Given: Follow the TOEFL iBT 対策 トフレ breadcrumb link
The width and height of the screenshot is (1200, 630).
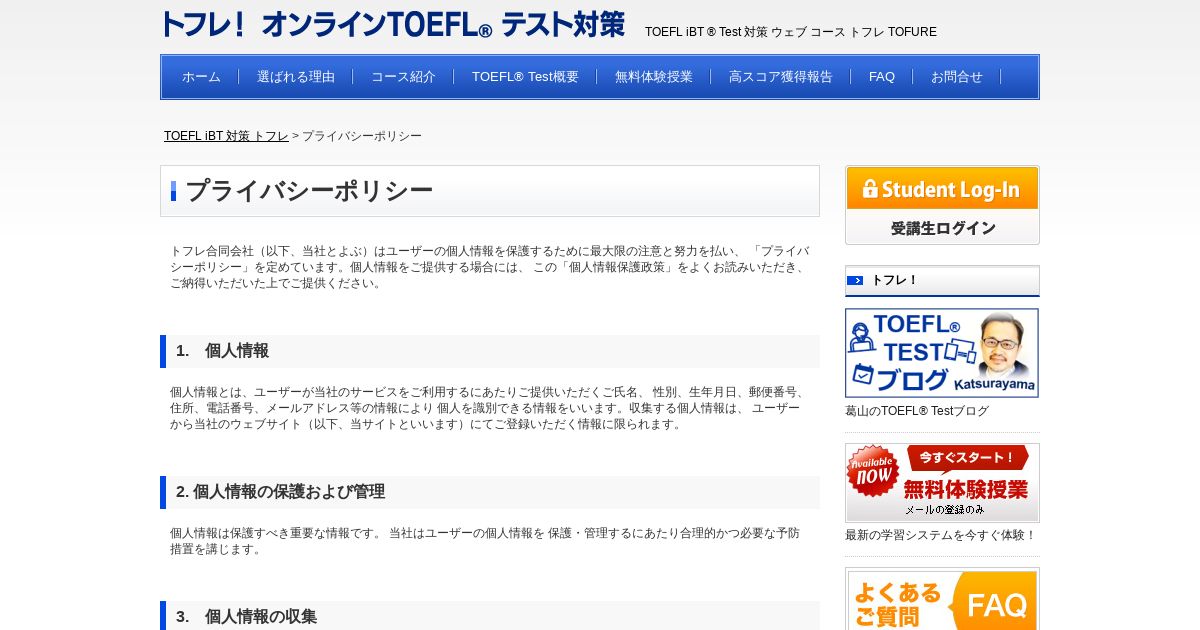Looking at the screenshot, I should (x=226, y=136).
